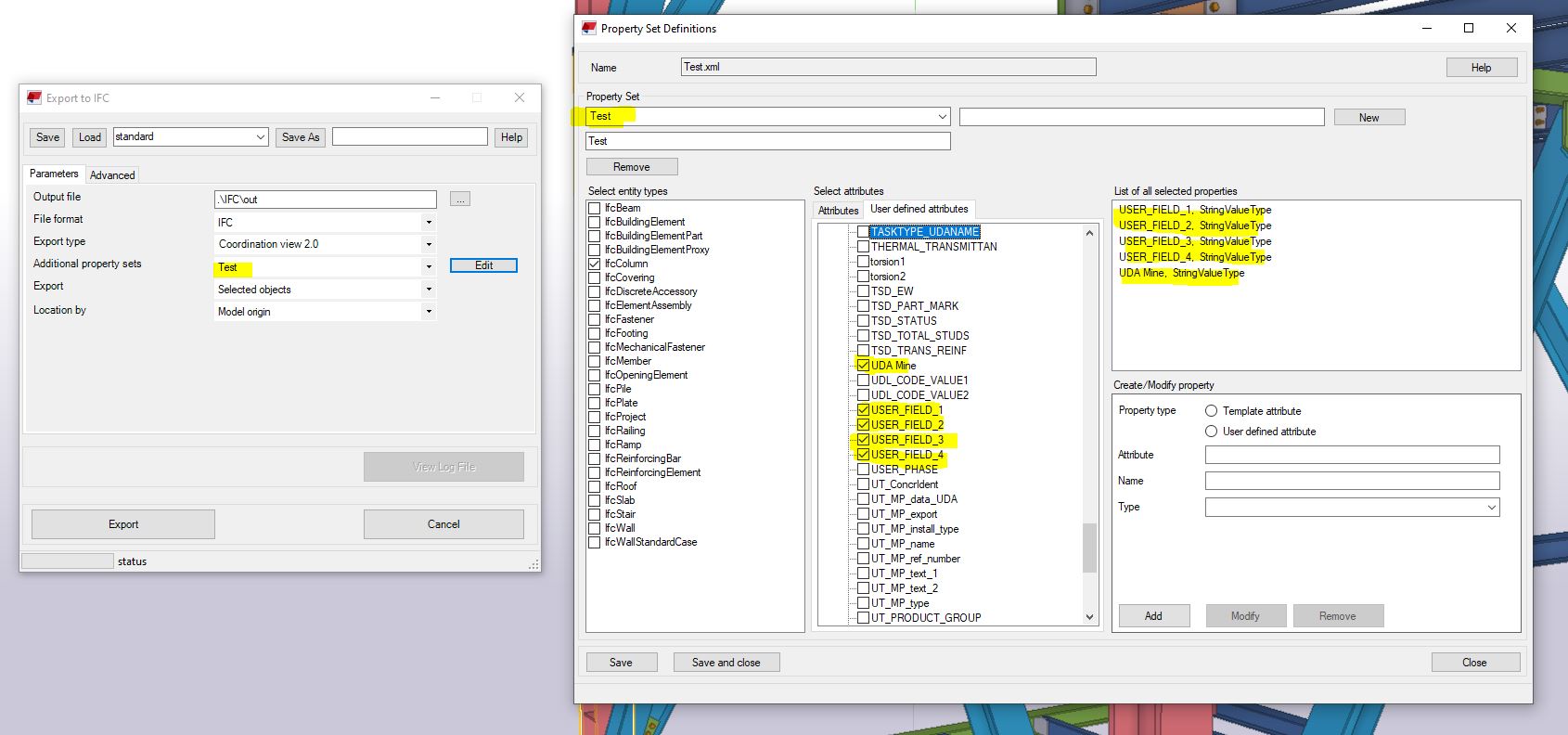Click scroll-up arrow of attribute list
This screenshot has height=735, width=1568.
[1089, 233]
